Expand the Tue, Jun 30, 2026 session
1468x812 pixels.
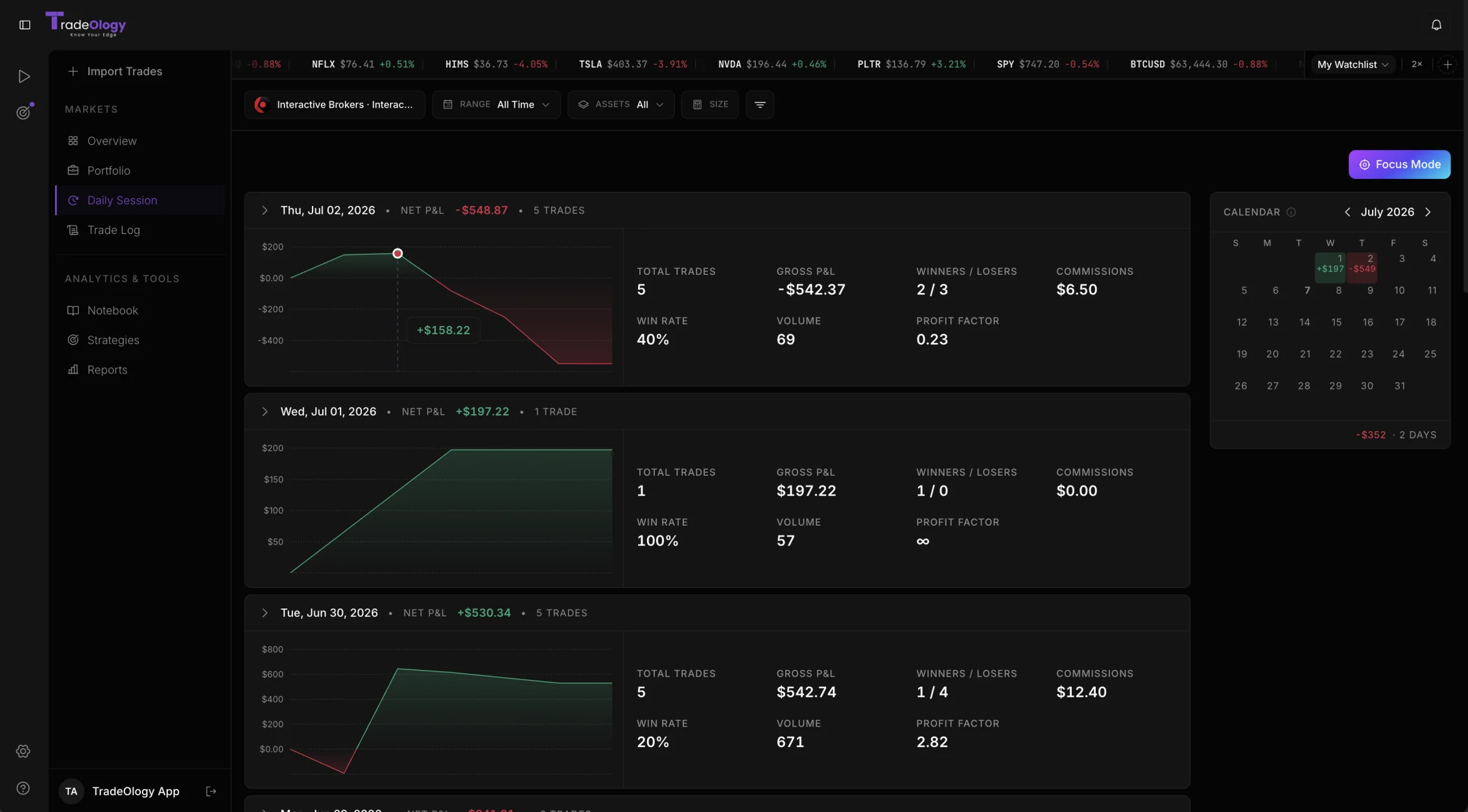[x=265, y=613]
